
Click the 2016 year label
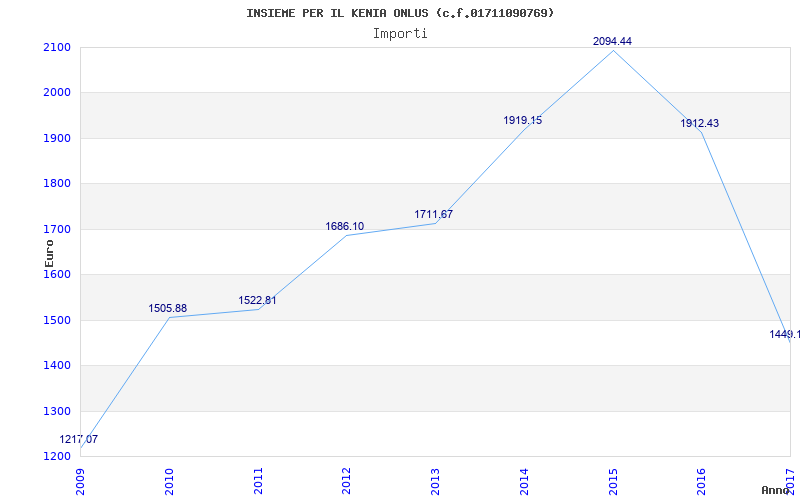702,481
